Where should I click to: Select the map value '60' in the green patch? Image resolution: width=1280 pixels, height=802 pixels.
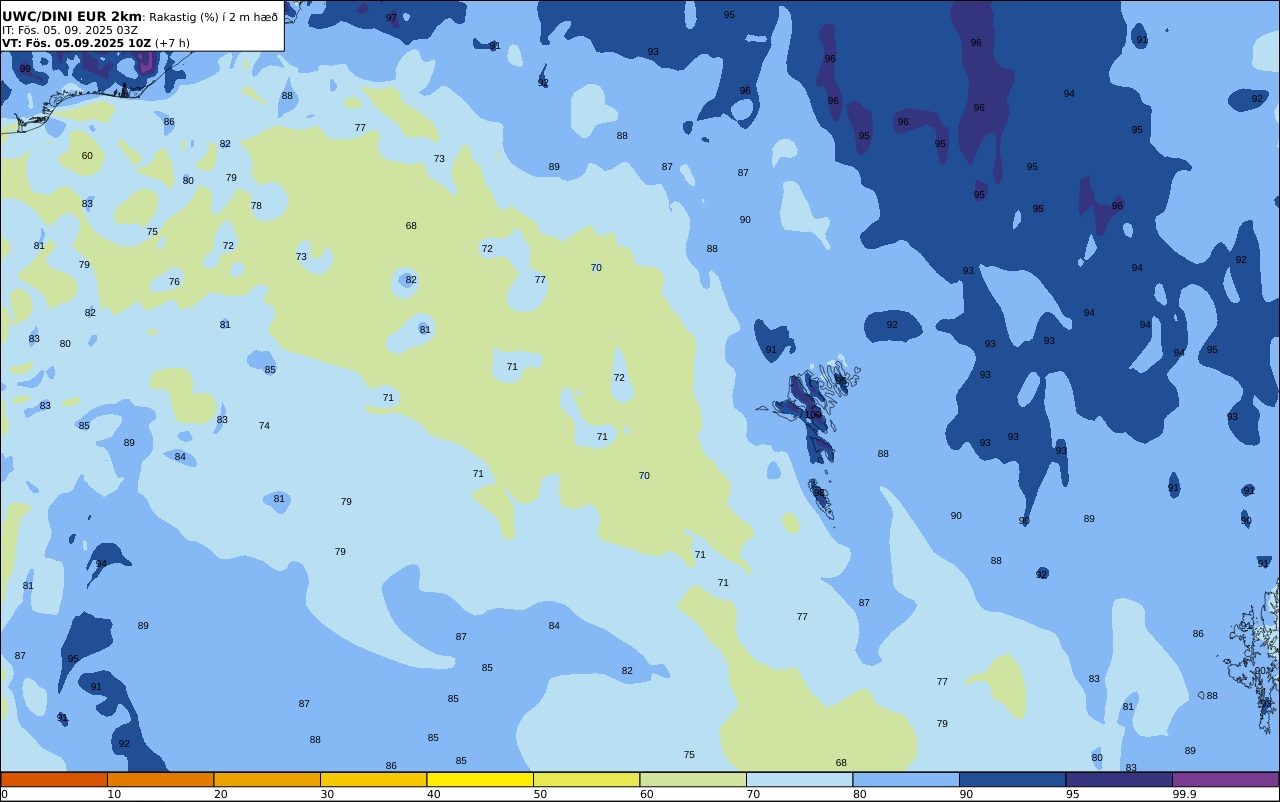pyautogui.click(x=87, y=156)
